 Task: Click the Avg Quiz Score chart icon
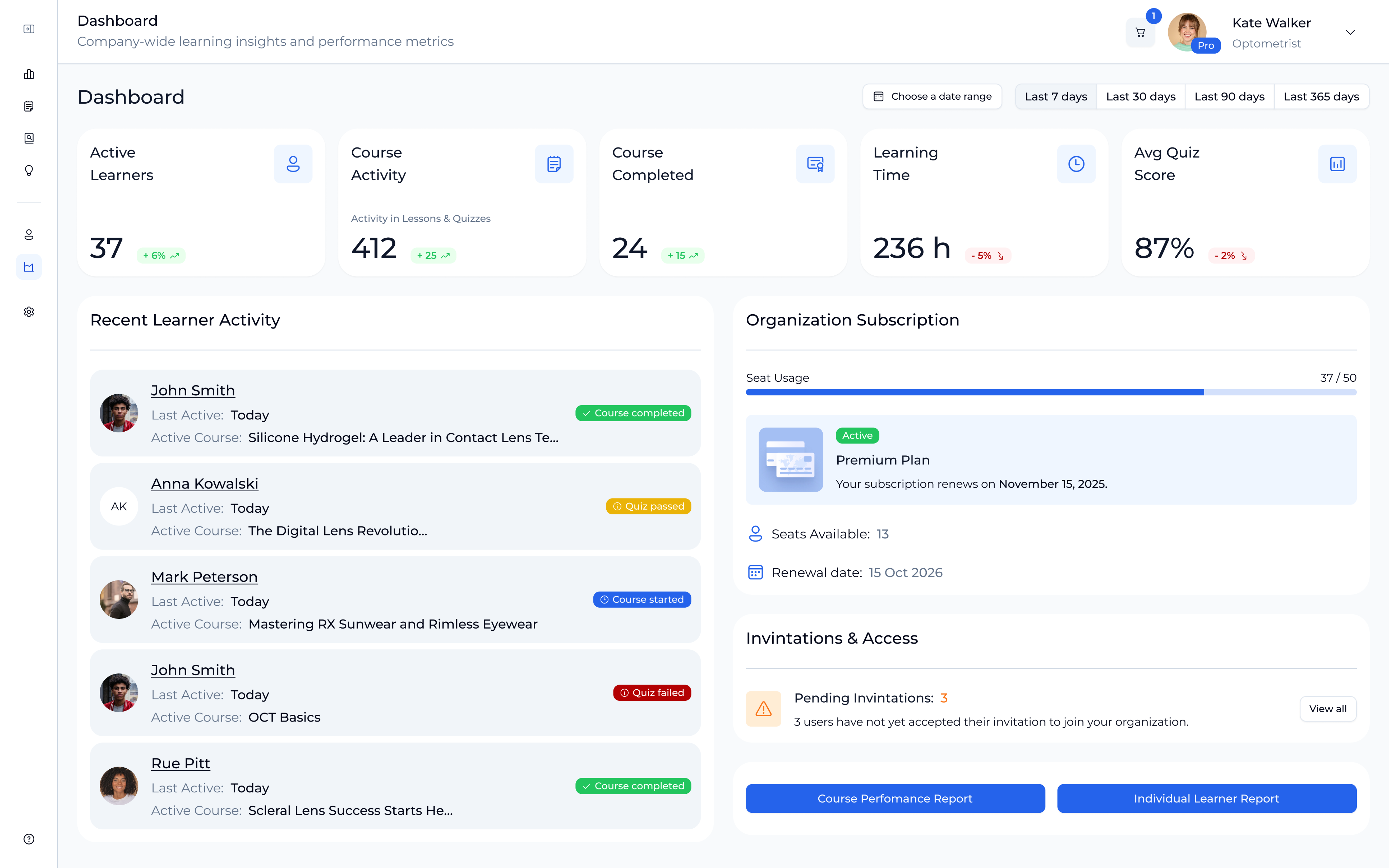[1337, 164]
